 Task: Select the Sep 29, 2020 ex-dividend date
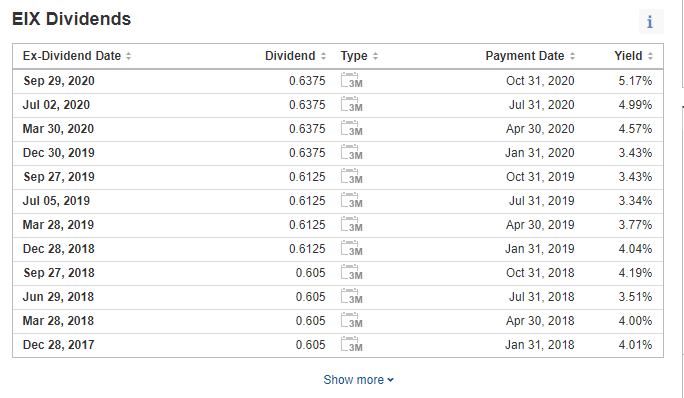coord(59,81)
